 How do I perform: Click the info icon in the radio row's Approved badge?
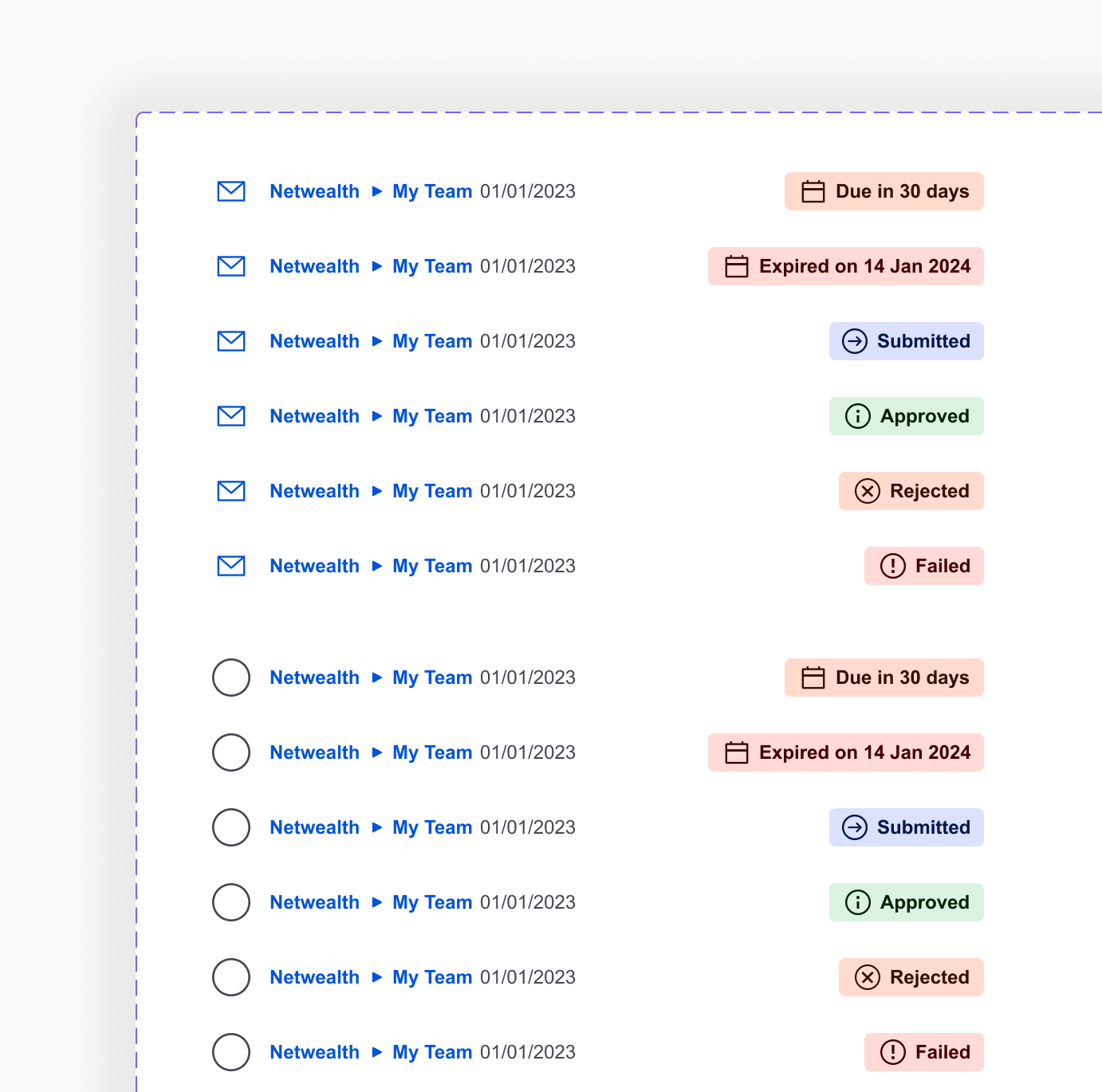(857, 902)
